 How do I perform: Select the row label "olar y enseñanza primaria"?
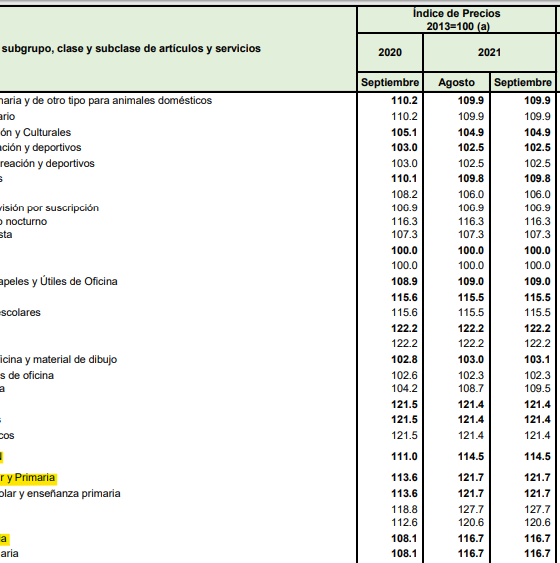point(60,494)
